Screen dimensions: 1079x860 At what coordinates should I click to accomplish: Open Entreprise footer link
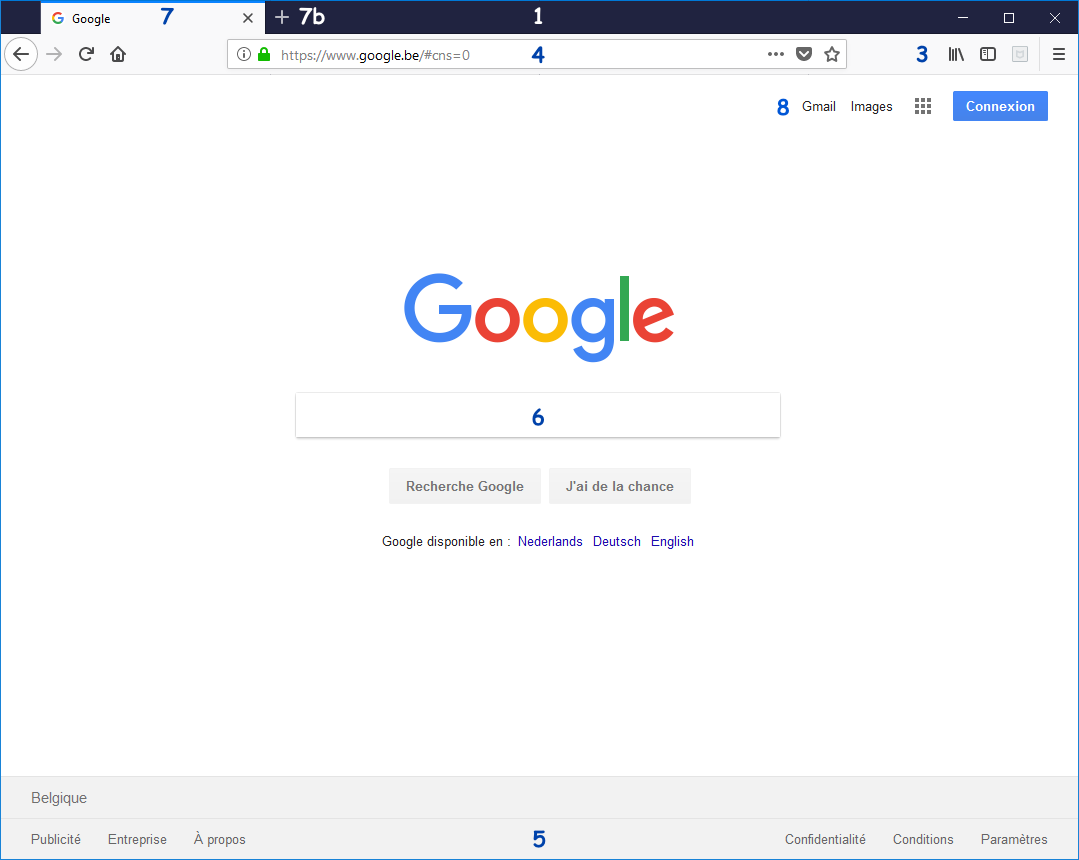(137, 839)
